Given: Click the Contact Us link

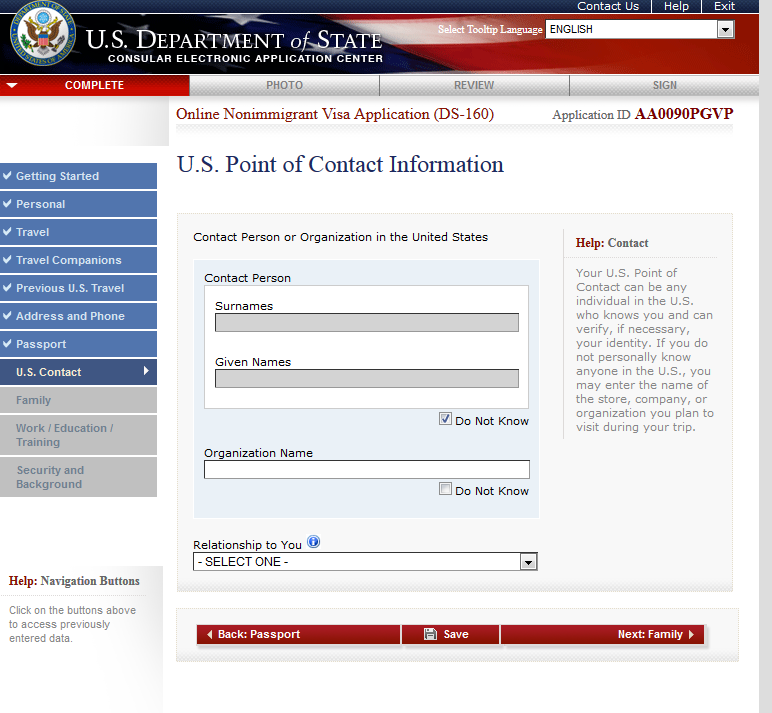Looking at the screenshot, I should point(608,6).
